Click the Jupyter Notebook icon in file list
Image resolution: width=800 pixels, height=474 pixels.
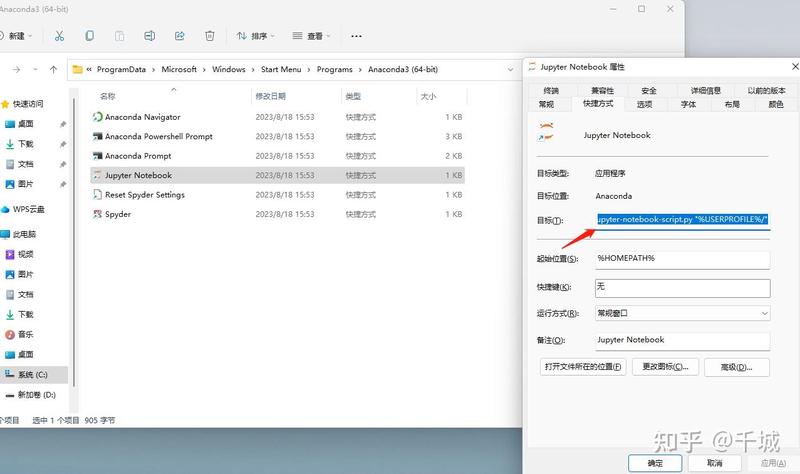[97, 175]
